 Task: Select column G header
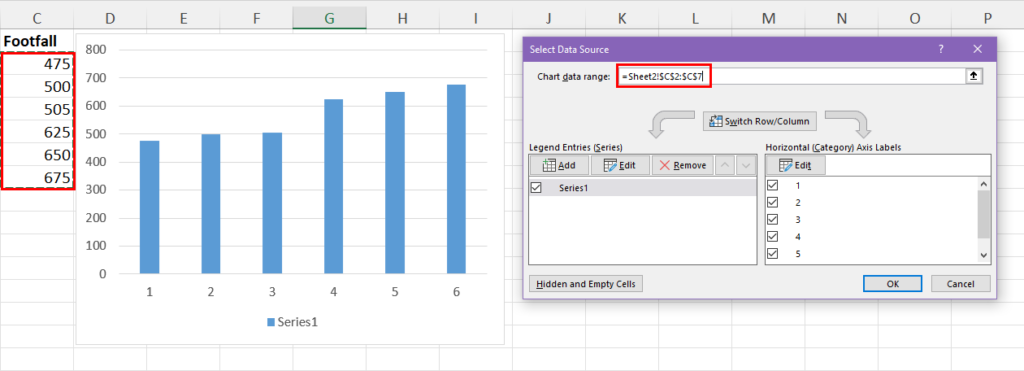point(329,20)
